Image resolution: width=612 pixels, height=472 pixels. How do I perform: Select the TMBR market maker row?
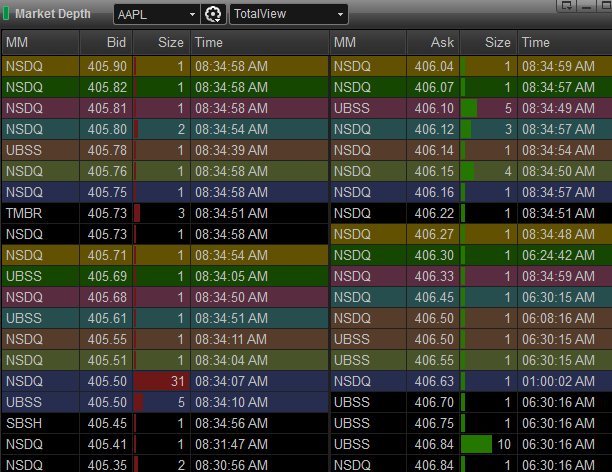[x=165, y=214]
